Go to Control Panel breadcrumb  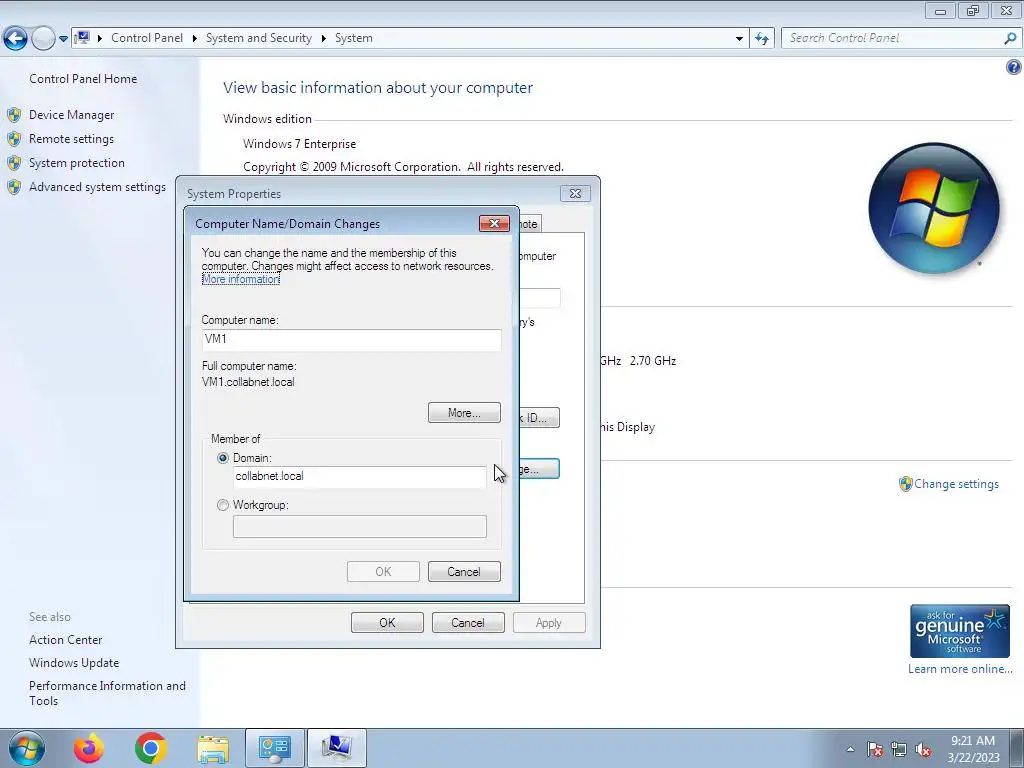pos(147,38)
